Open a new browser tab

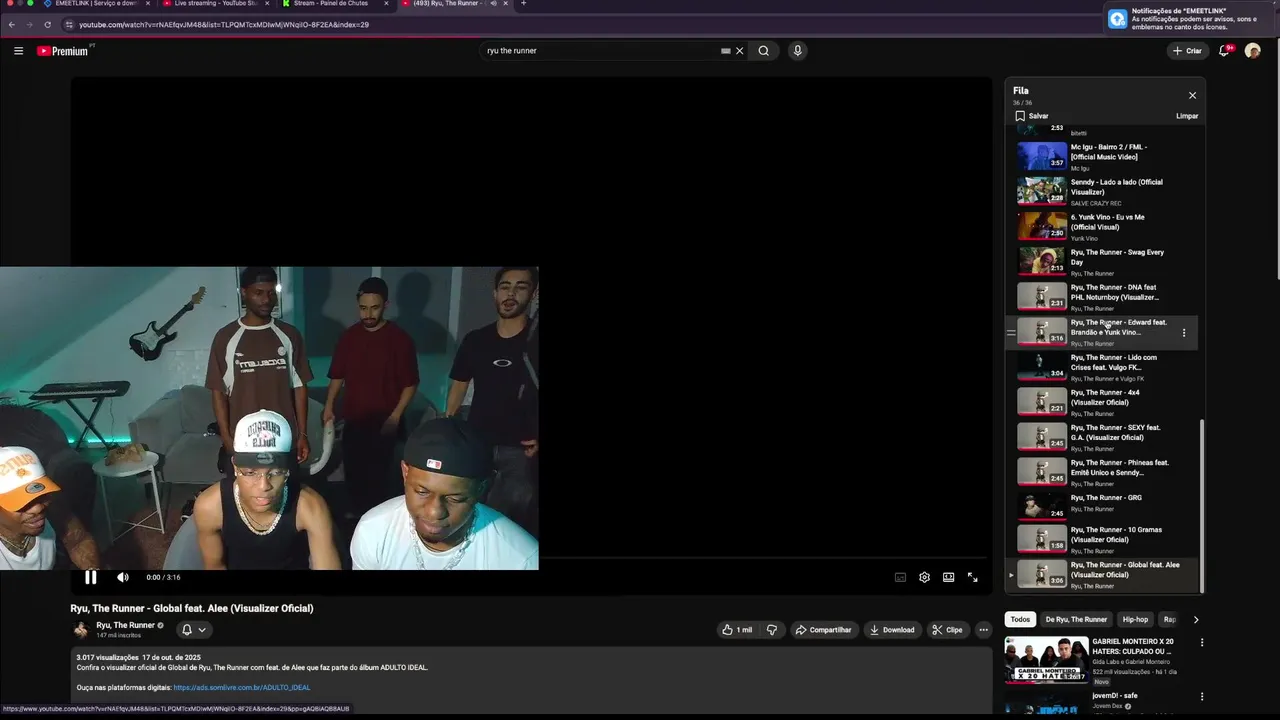click(x=523, y=3)
